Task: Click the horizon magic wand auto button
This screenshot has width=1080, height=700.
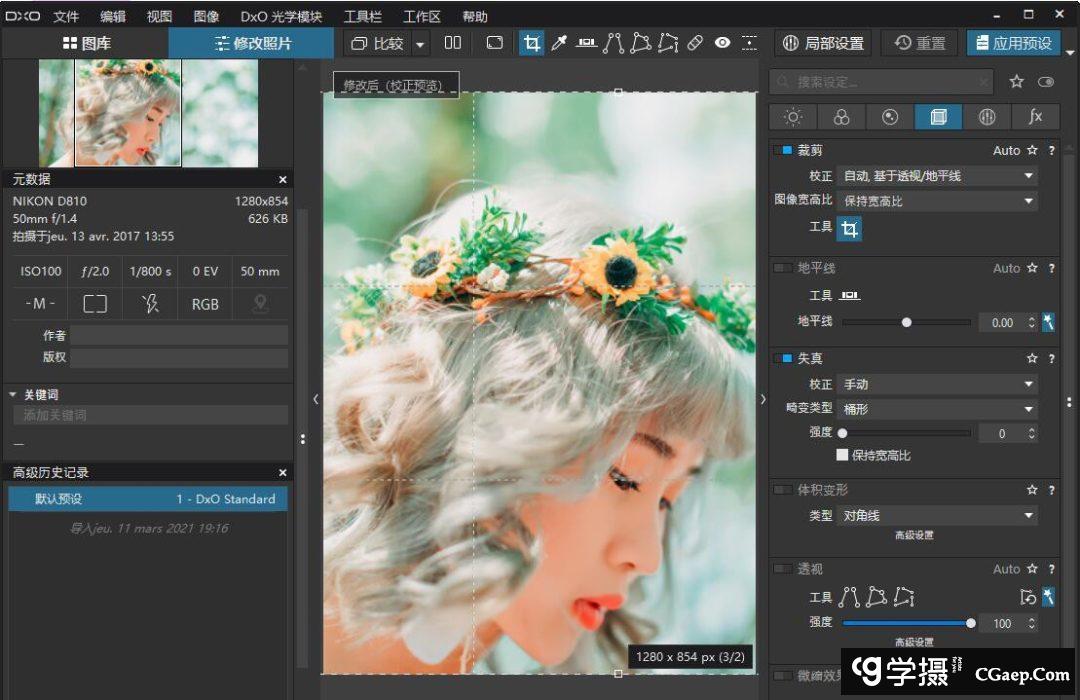Action: click(x=1048, y=322)
